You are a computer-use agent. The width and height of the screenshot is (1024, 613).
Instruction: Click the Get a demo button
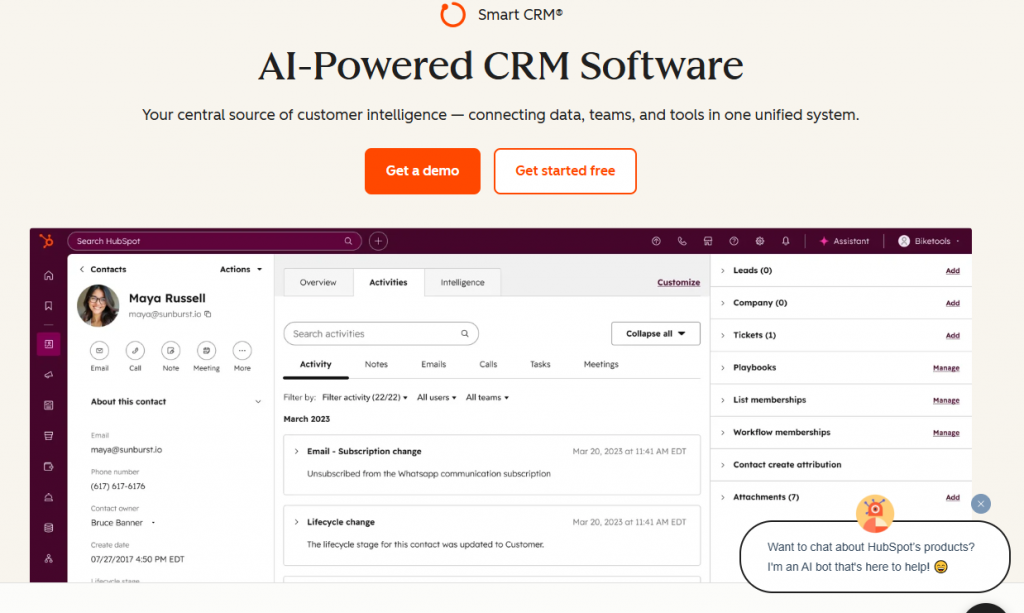point(423,171)
